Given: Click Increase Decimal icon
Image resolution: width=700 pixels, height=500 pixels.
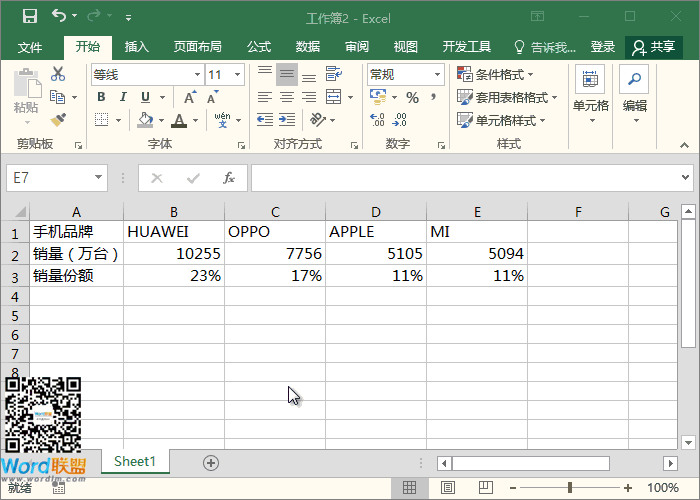Looking at the screenshot, I should coord(377,120).
